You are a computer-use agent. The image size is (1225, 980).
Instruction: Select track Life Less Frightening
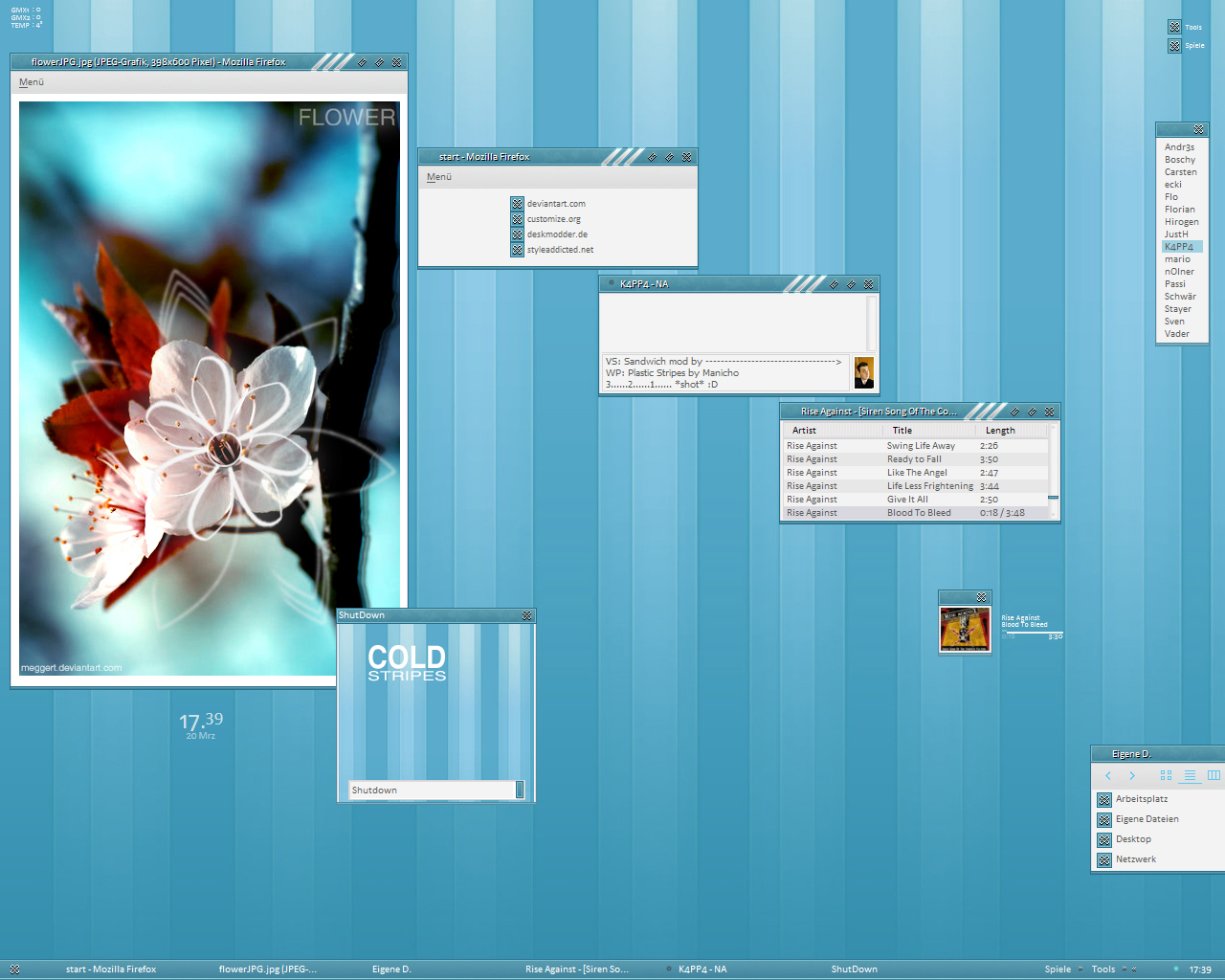tap(916, 486)
